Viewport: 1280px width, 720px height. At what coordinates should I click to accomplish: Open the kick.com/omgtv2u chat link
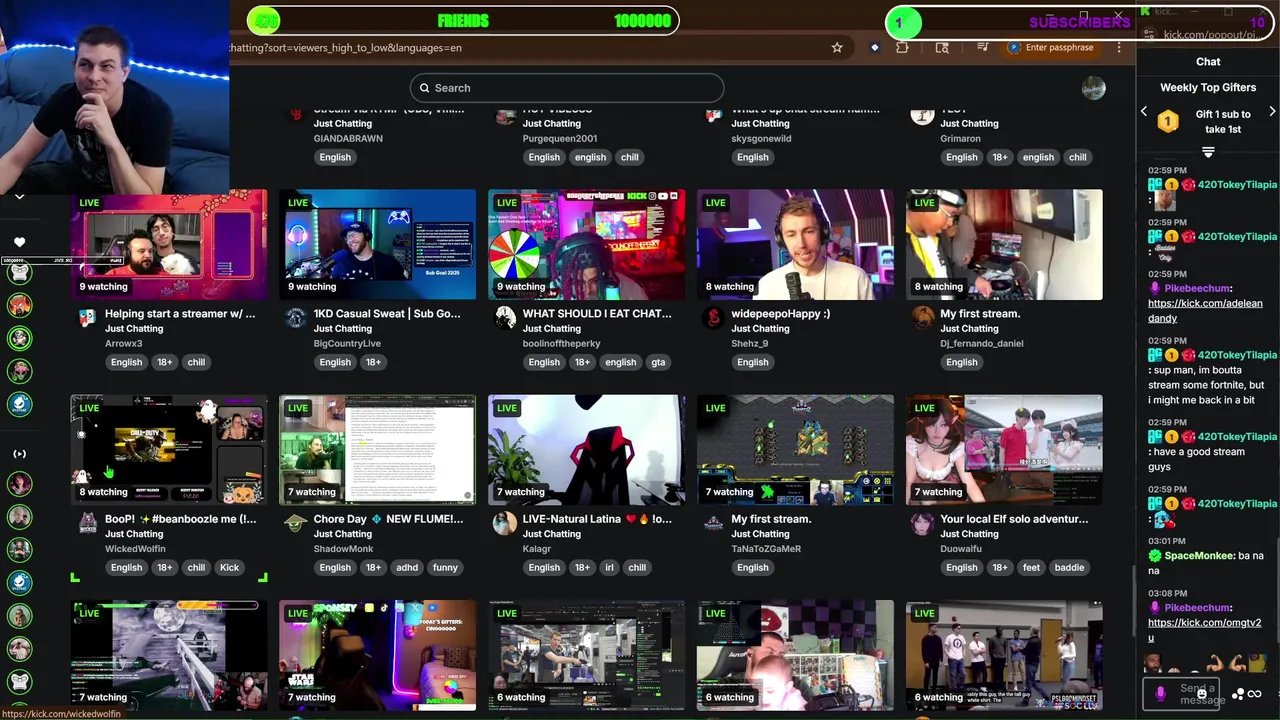coord(1205,629)
